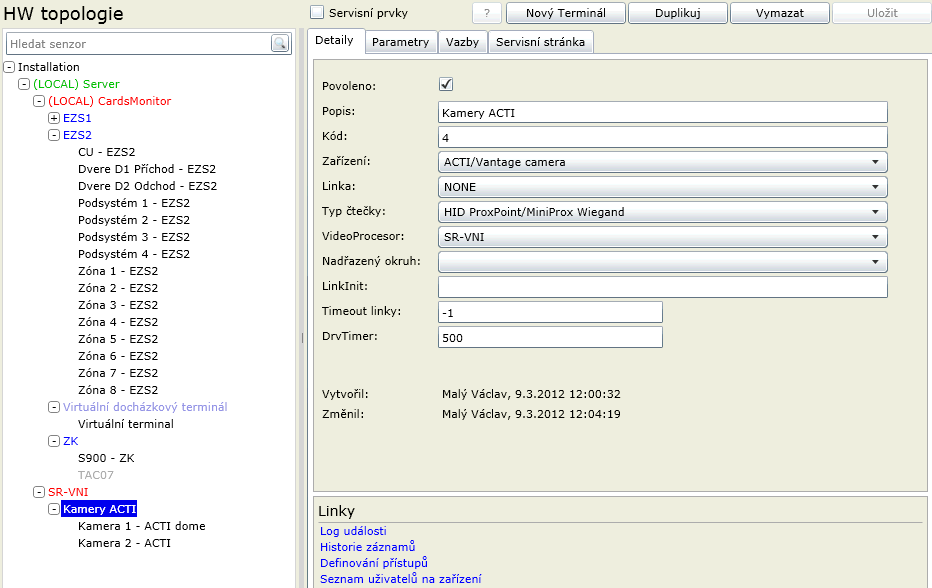Collapse Virtuální docházkový terminál node
The height and width of the screenshot is (588, 932).
click(x=53, y=407)
